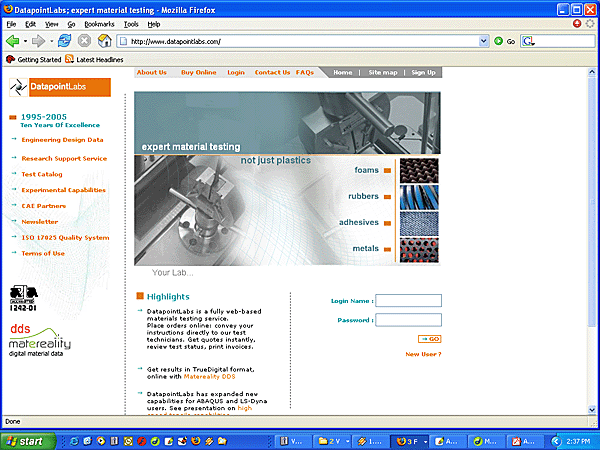Screen dimensions: 600x450
Task: Open the address bar URL history dropdown
Action: (484, 41)
